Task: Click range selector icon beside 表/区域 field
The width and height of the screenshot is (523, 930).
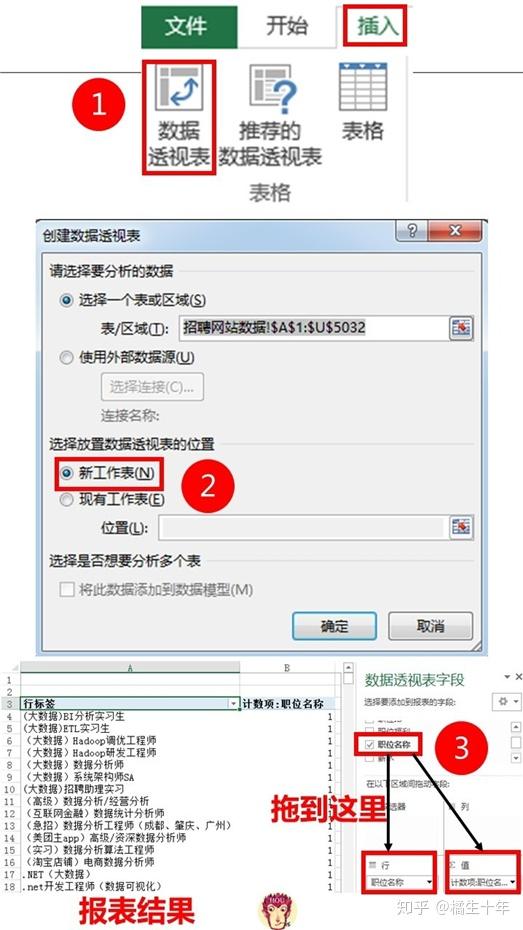Action: pos(460,328)
